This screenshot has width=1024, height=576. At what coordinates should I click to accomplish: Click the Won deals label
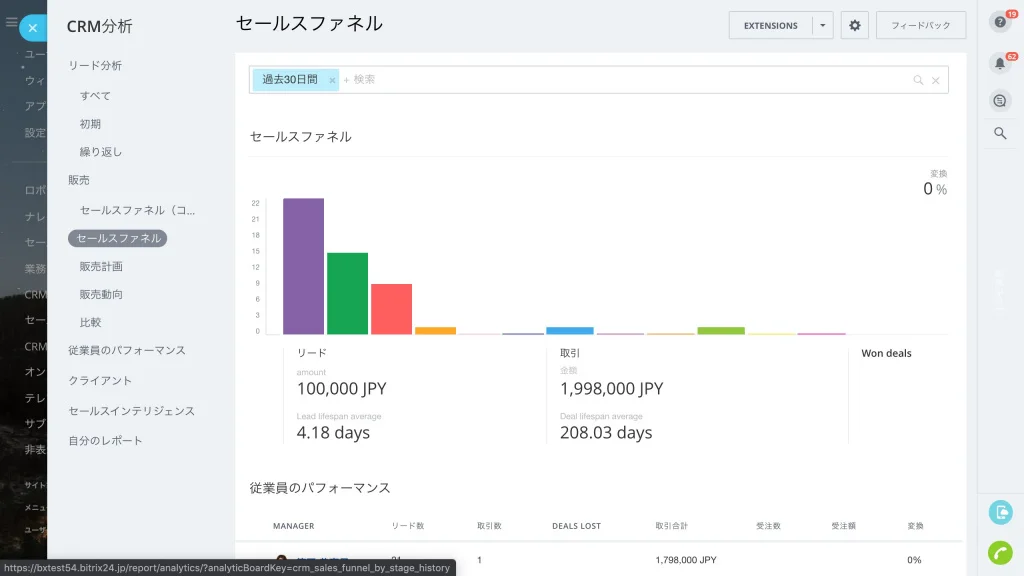(886, 353)
